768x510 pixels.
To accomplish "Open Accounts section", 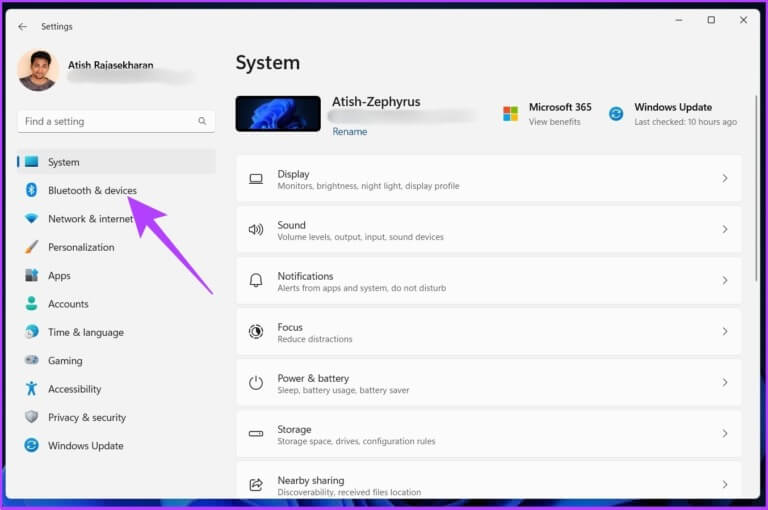I will click(117, 304).
